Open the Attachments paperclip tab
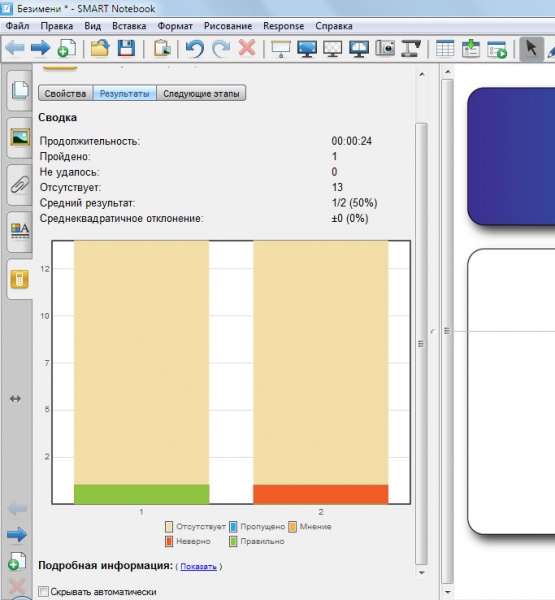 point(20,185)
